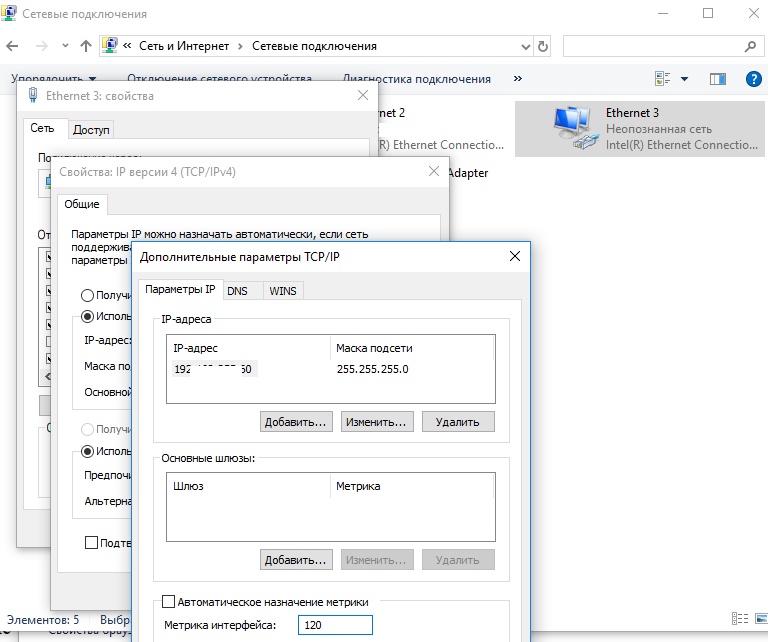This screenshot has width=780, height=642.
Task: Click the Forward navigation arrow
Action: (42, 46)
